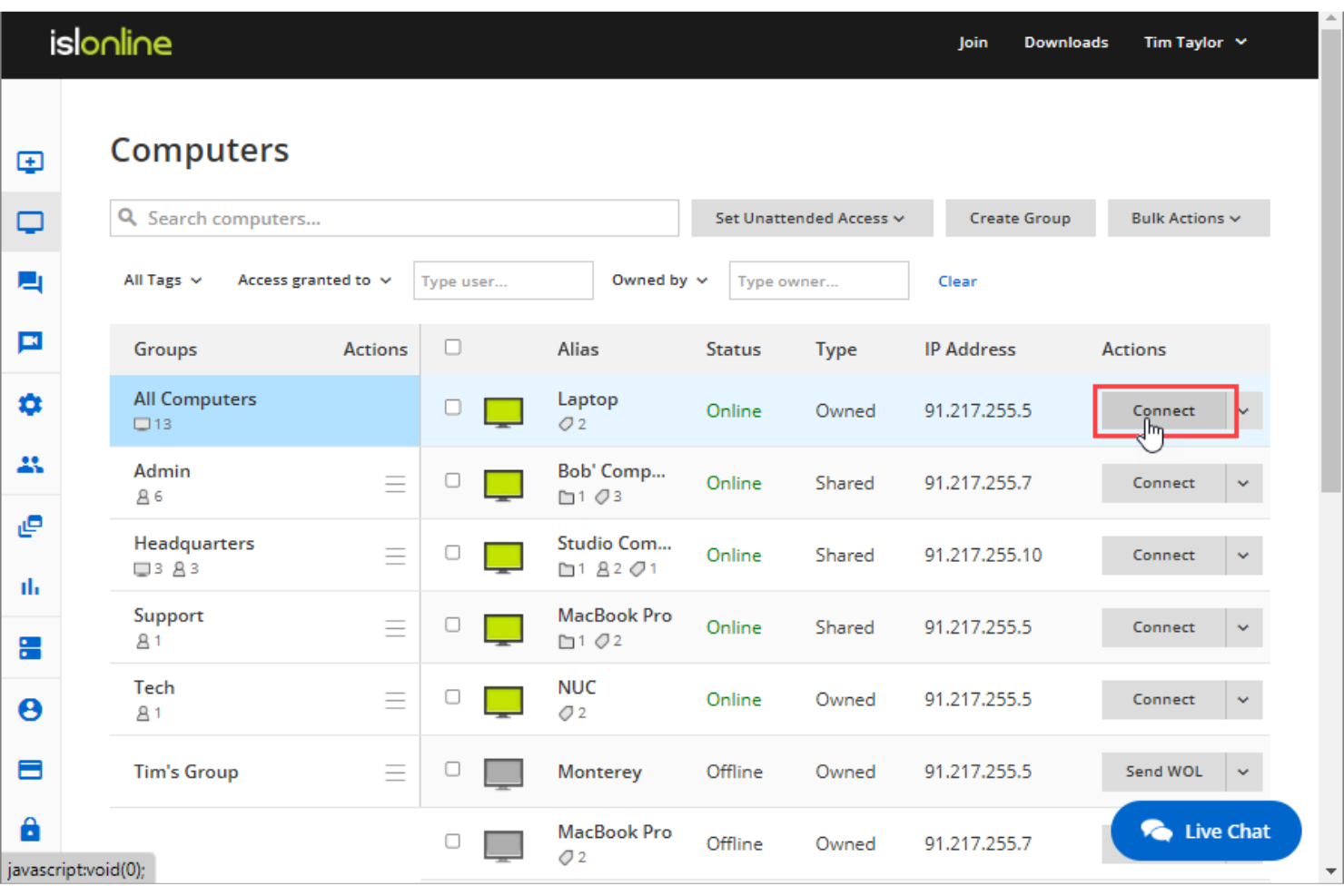Select the Computers monitor icon in sidebar

(30, 222)
